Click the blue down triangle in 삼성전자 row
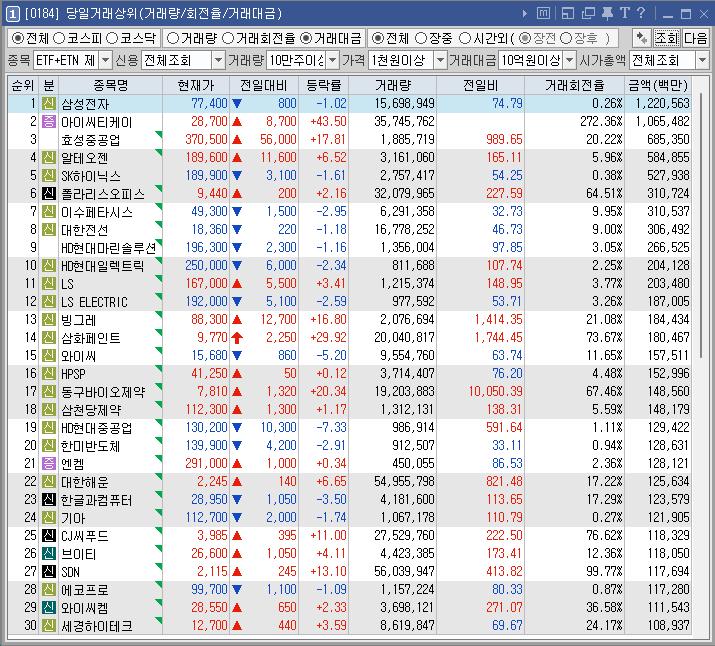Screen dimensions: 715x646 pyautogui.click(x=237, y=104)
